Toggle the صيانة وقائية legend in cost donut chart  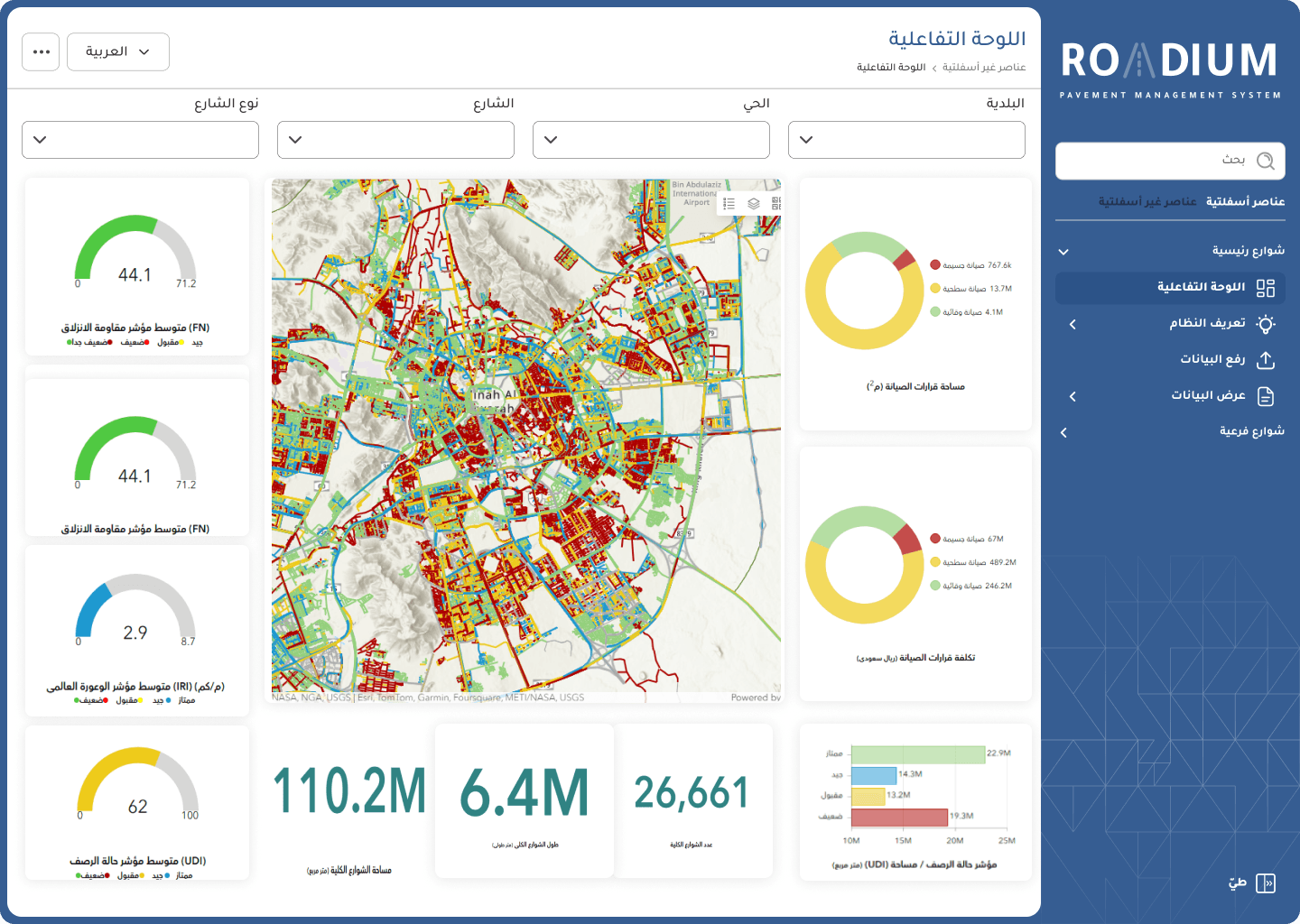pos(970,585)
